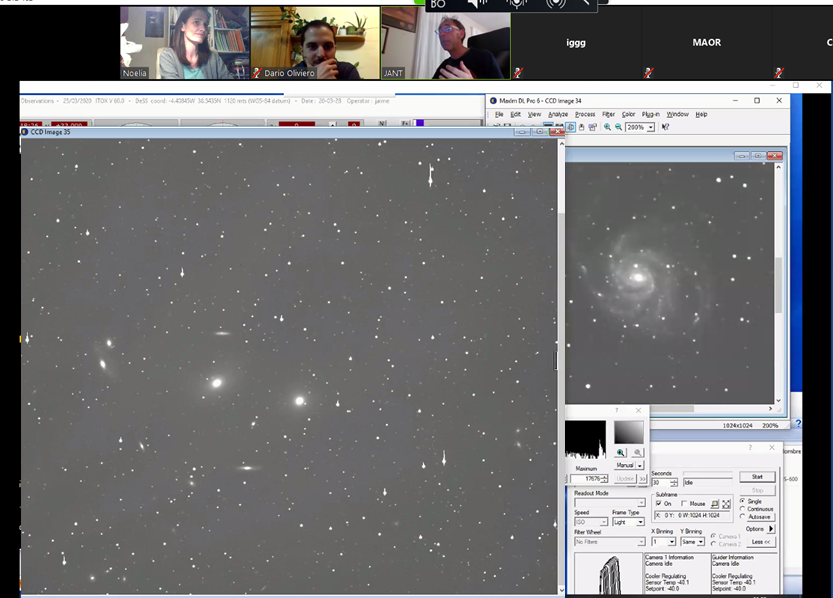Select the Camera 2 radio button
833x598 pixels.
[714, 544]
